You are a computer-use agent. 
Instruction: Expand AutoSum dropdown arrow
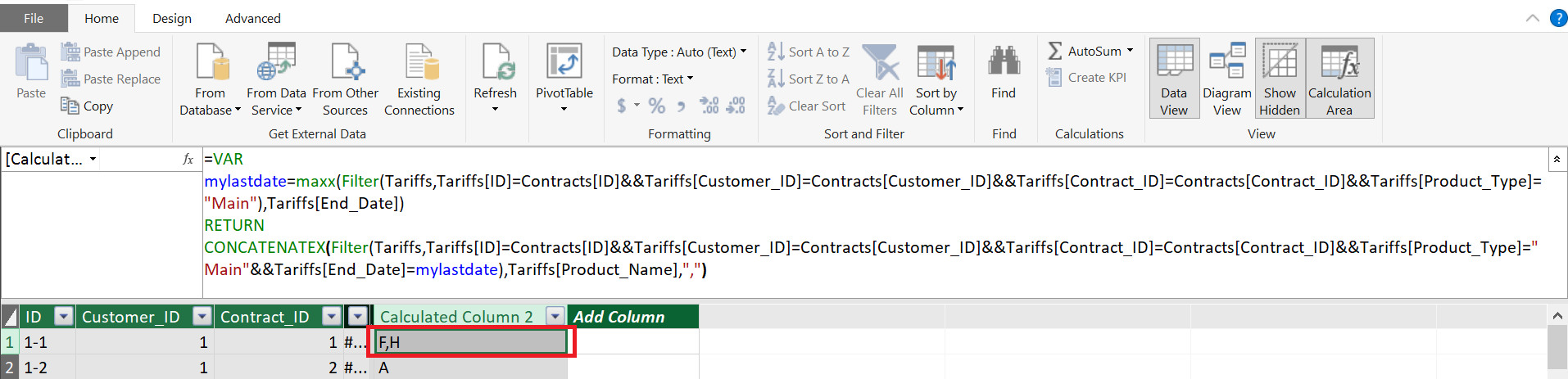point(1131,51)
